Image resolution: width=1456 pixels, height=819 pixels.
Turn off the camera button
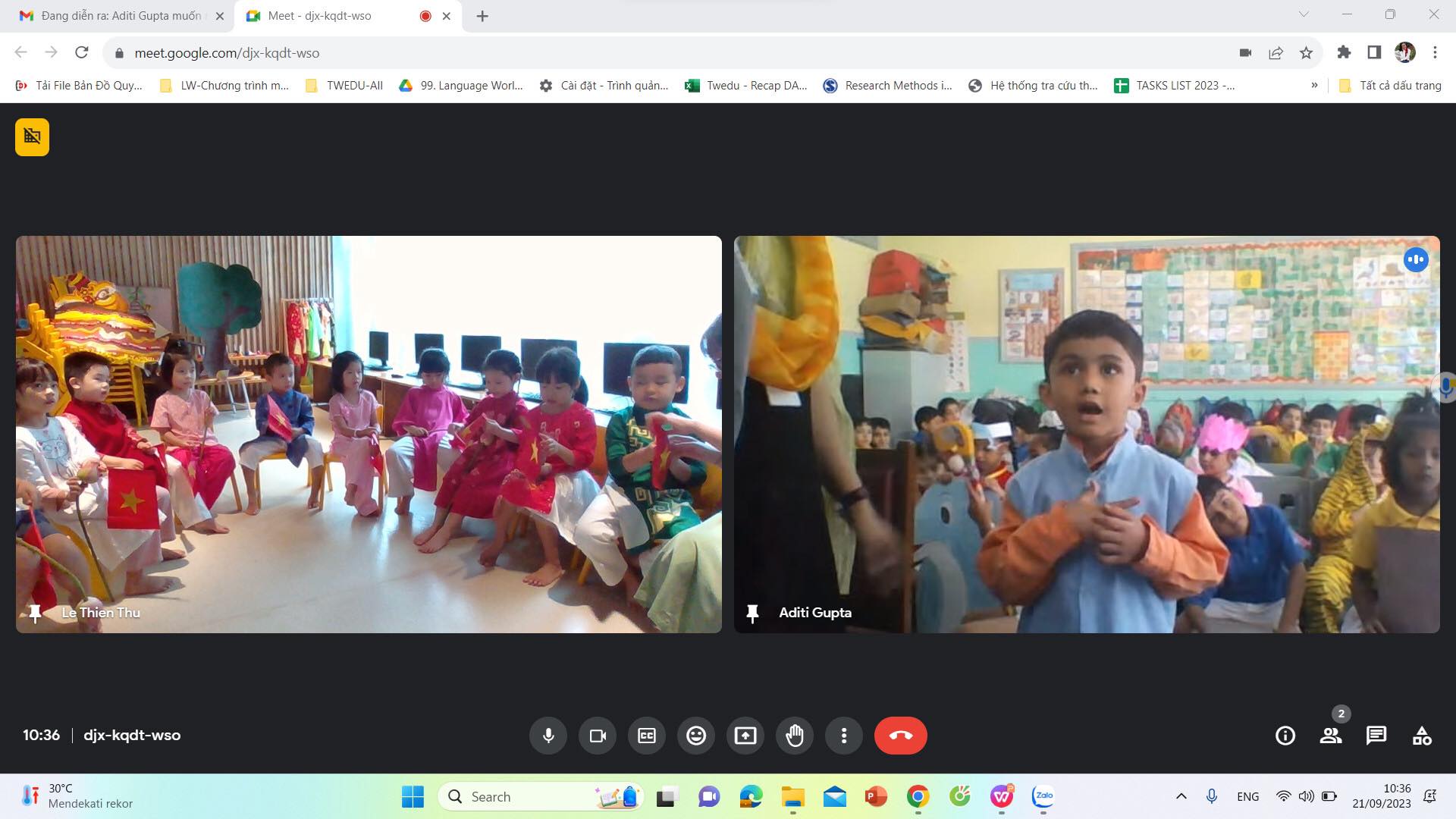598,736
